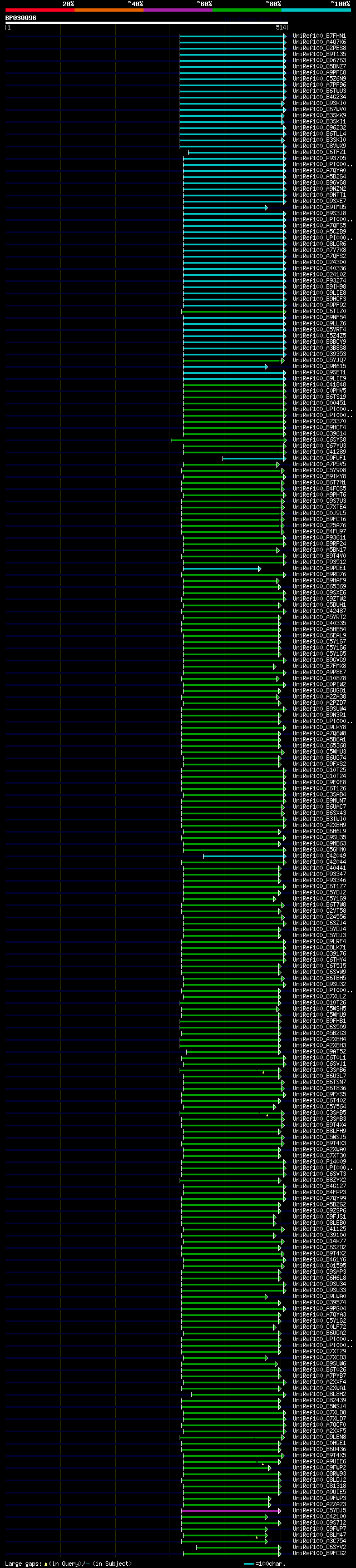The height and width of the screenshot is (1568, 356).
Task: Click the UniRef100_A9NTT1 label
Action: tap(319, 195)
